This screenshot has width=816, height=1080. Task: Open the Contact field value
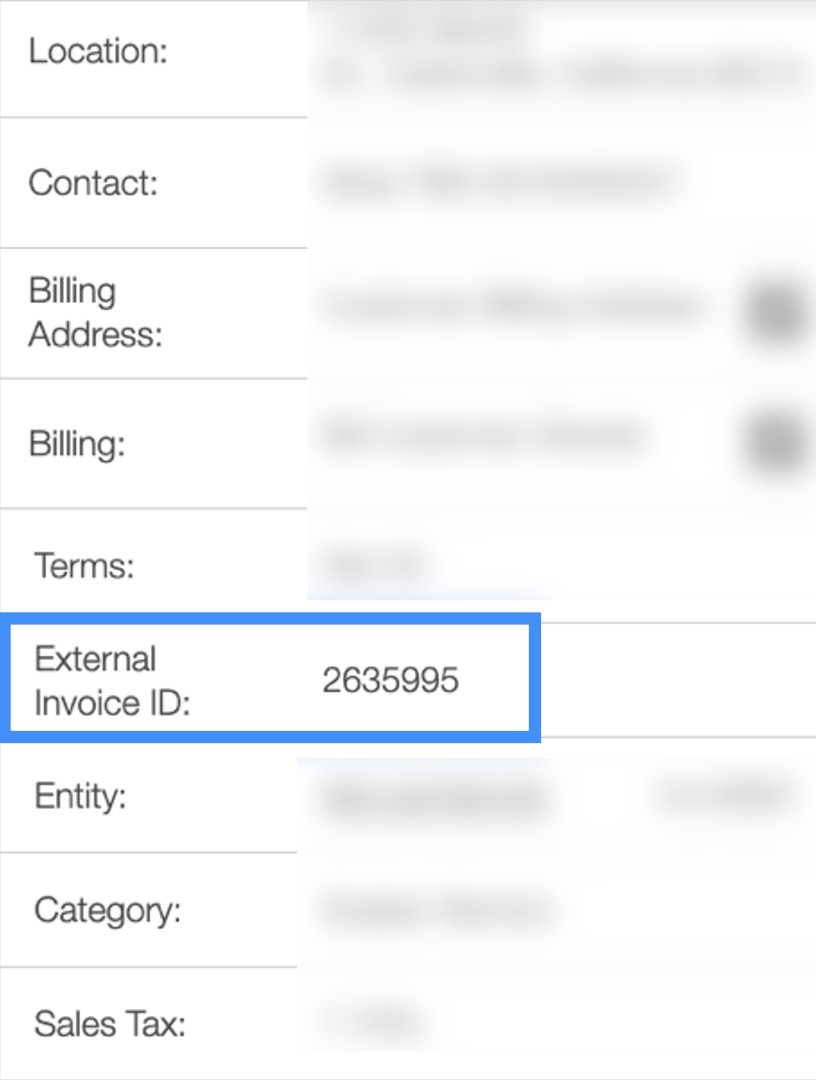(494, 183)
